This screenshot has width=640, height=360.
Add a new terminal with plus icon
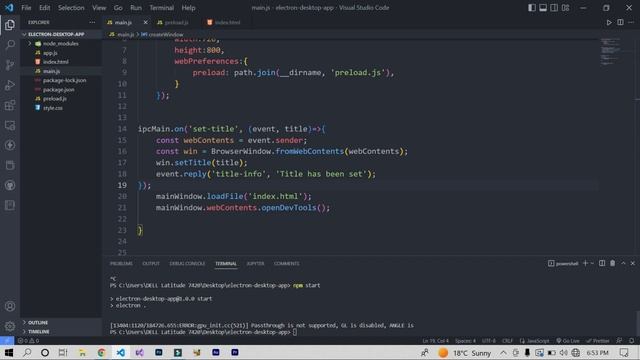click(585, 263)
